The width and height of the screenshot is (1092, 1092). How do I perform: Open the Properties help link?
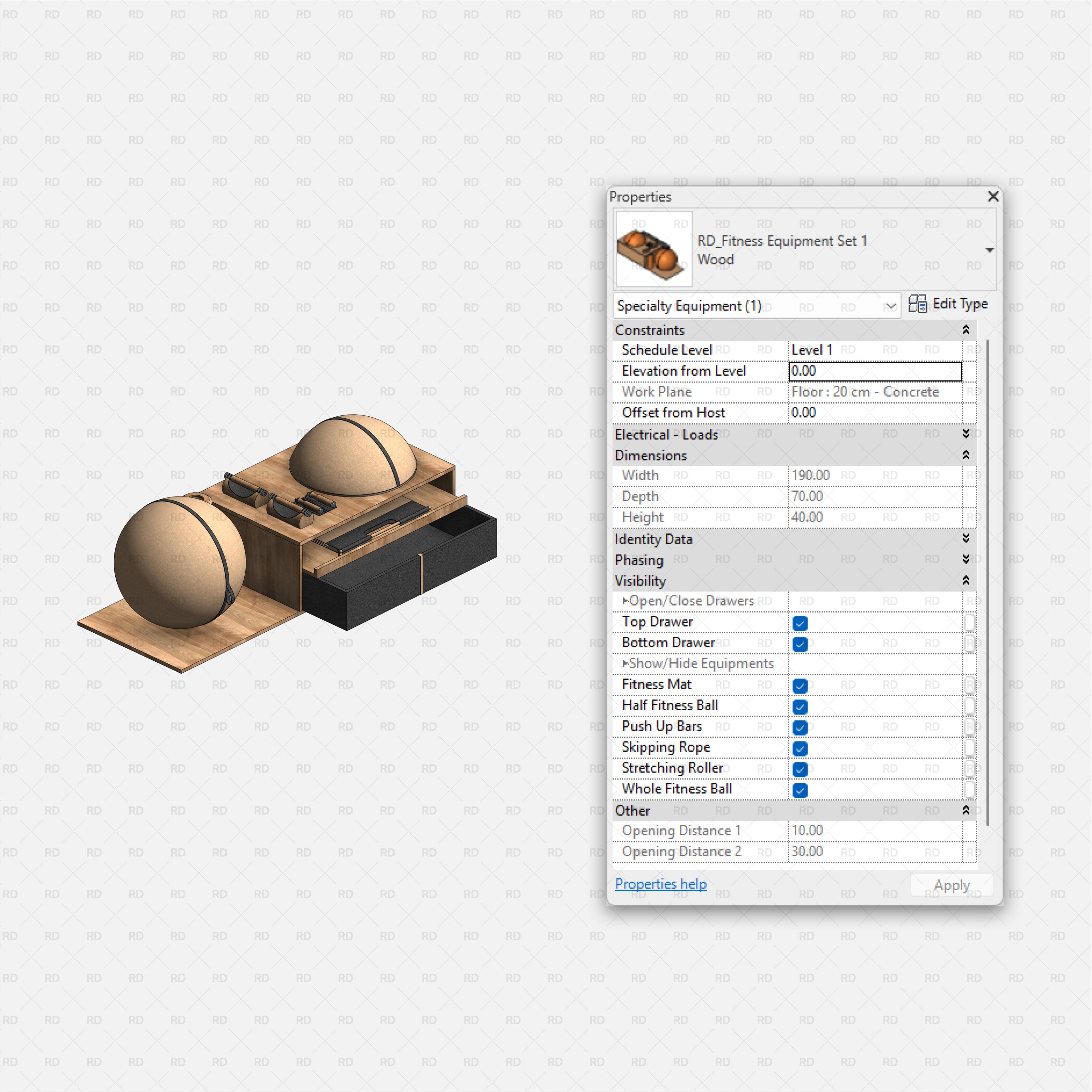coord(660,884)
